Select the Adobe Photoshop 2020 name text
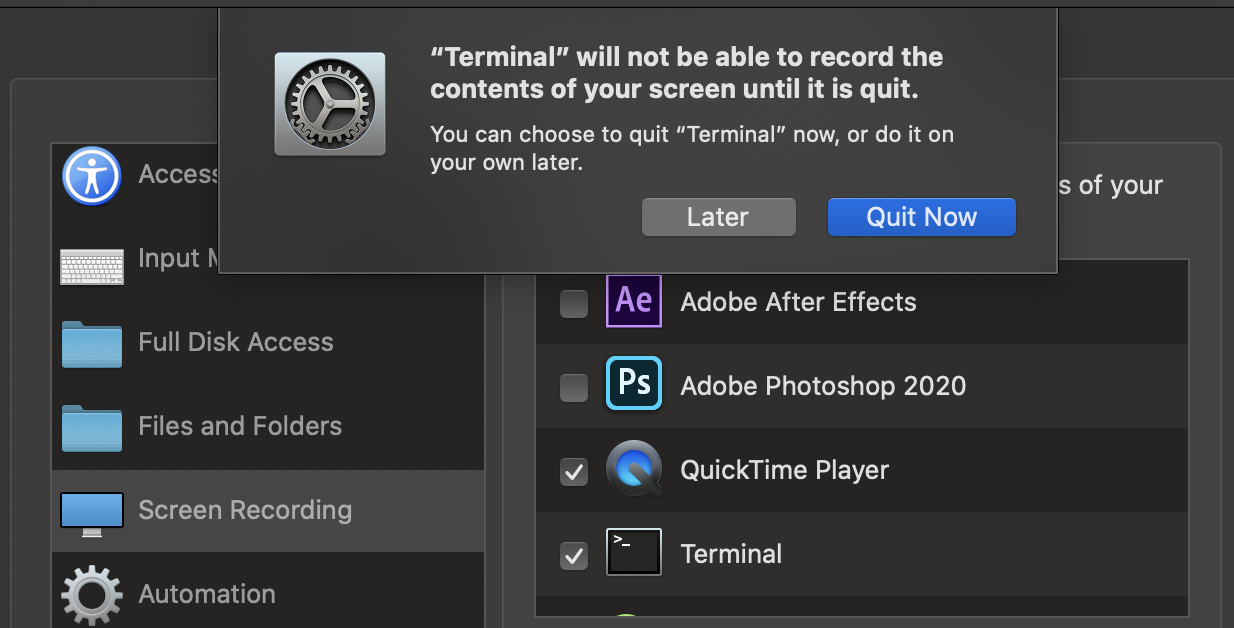 point(823,386)
